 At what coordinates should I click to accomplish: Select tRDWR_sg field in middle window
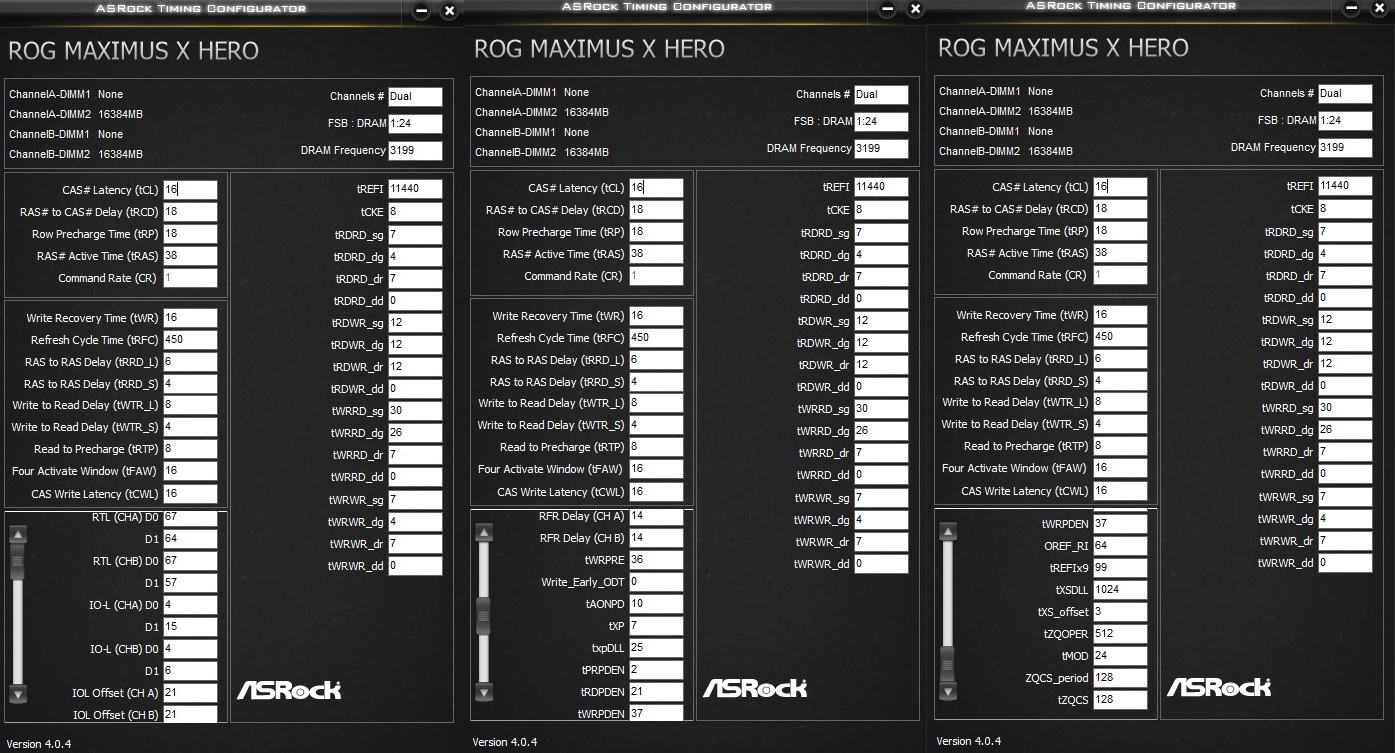[881, 321]
